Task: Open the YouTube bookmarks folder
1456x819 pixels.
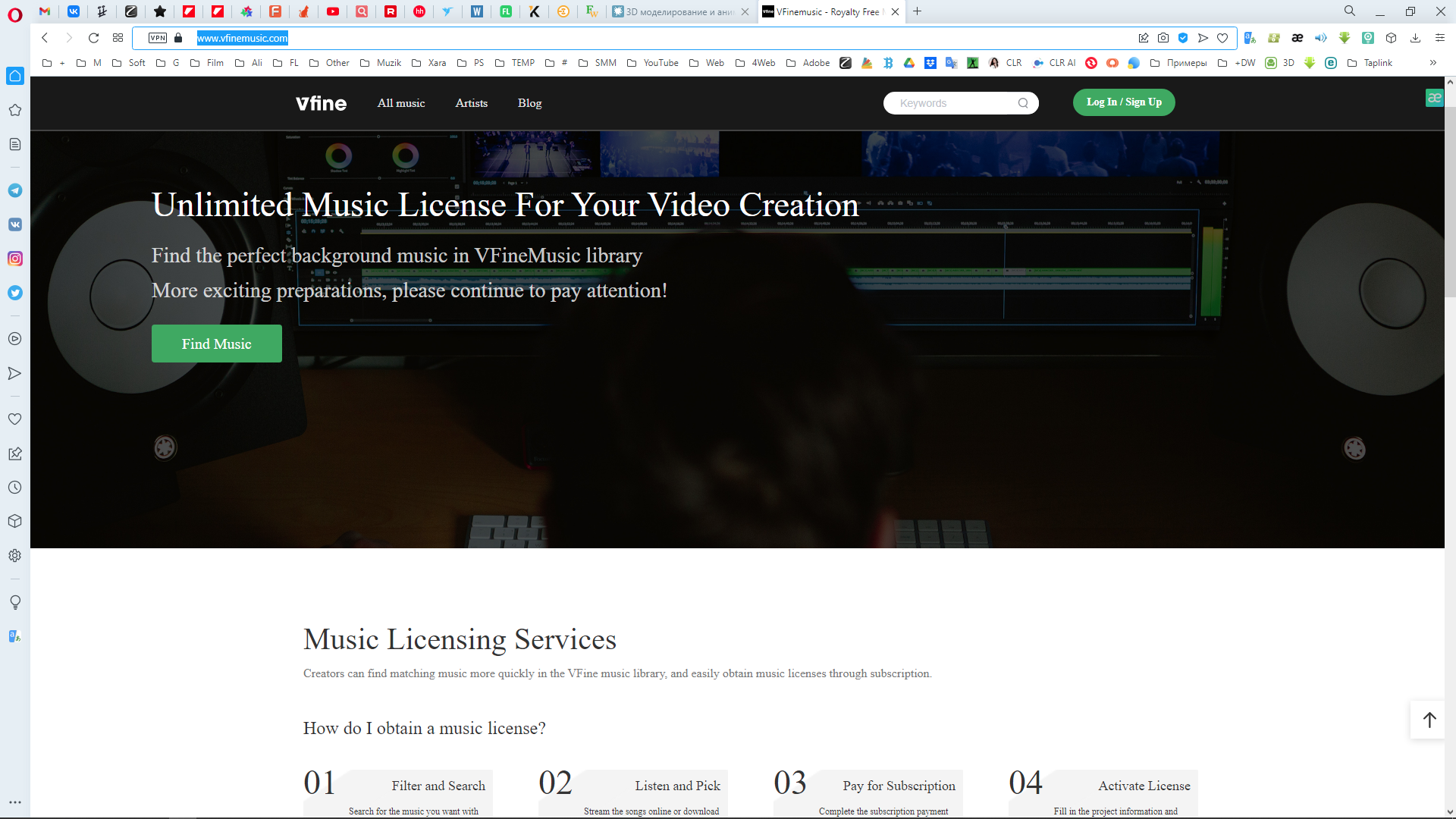Action: click(x=653, y=63)
